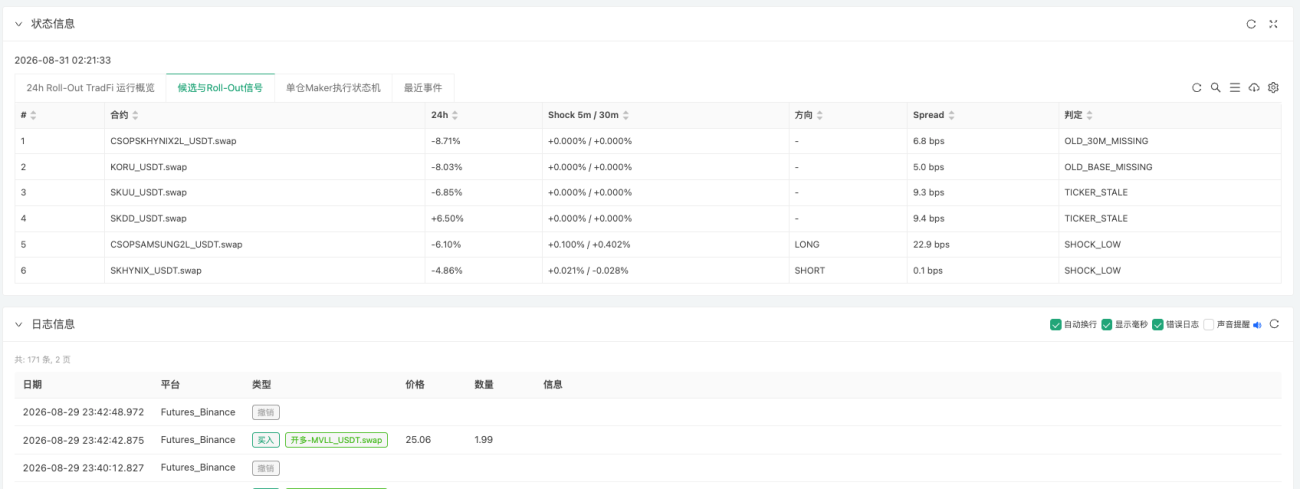Refresh the 日志信息 log panel
Viewport: 1300px width, 489px height.
tap(1274, 324)
